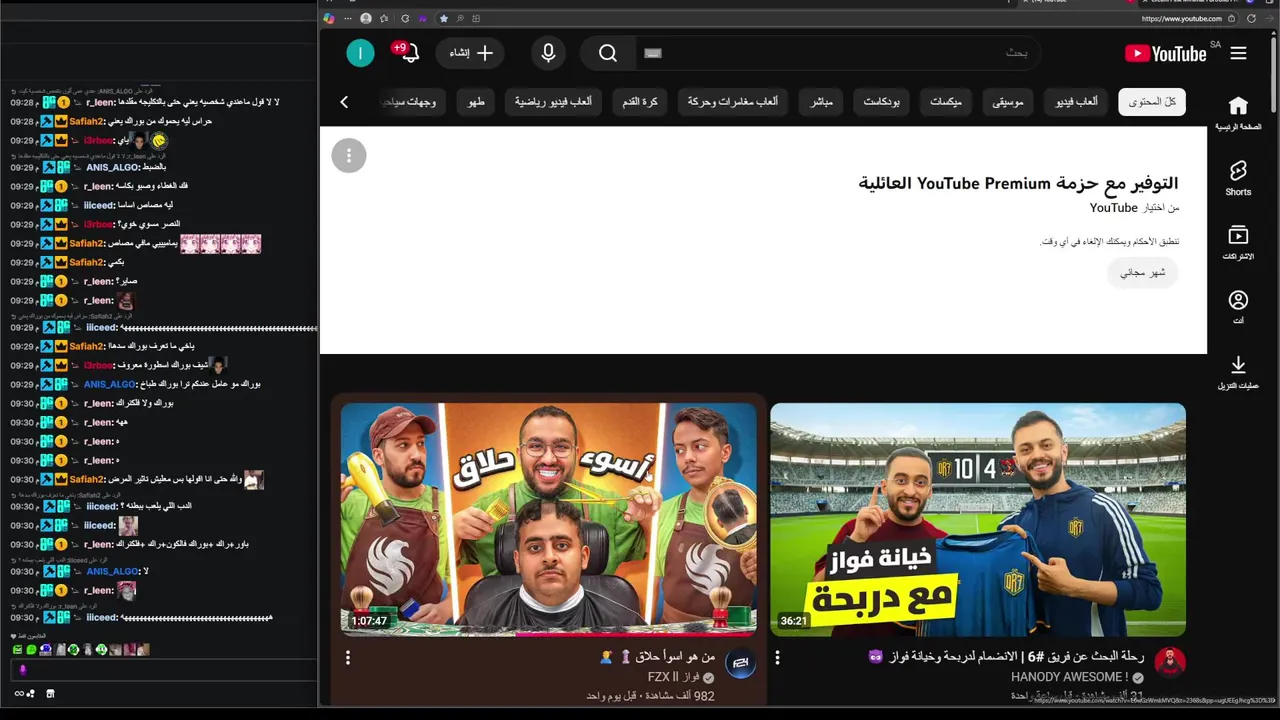Image resolution: width=1280 pixels, height=720 pixels.
Task: Open the on-screen keyboard icon in search
Action: (x=653, y=53)
